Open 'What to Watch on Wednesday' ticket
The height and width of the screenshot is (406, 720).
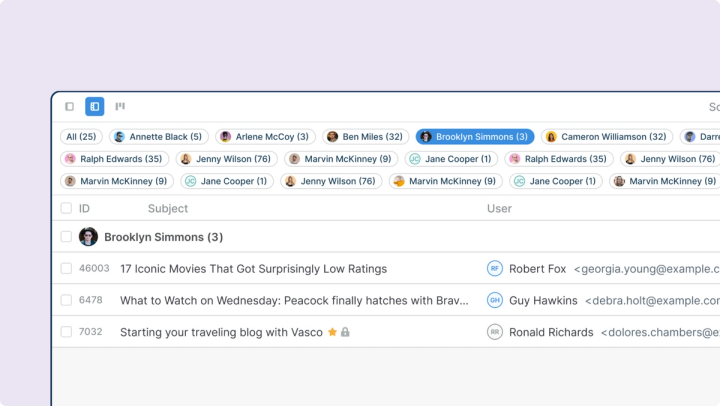pos(294,300)
